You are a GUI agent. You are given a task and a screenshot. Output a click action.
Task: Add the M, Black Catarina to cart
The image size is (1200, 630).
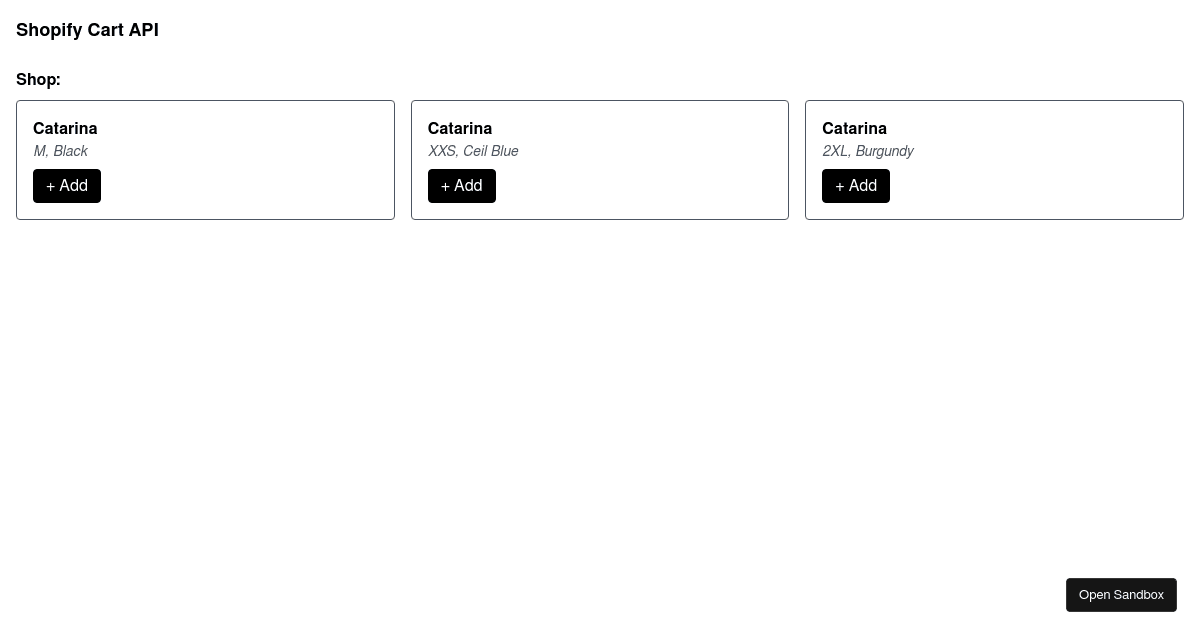tap(67, 186)
